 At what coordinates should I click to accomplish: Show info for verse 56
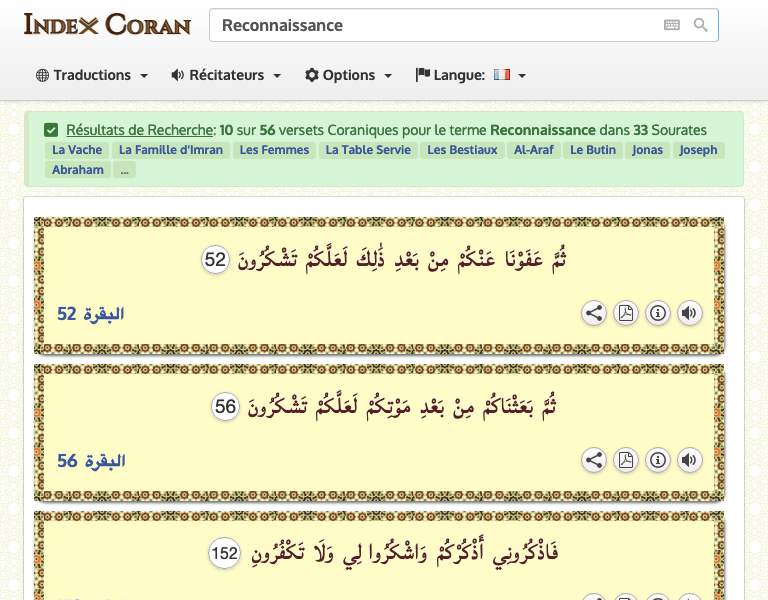click(x=658, y=460)
